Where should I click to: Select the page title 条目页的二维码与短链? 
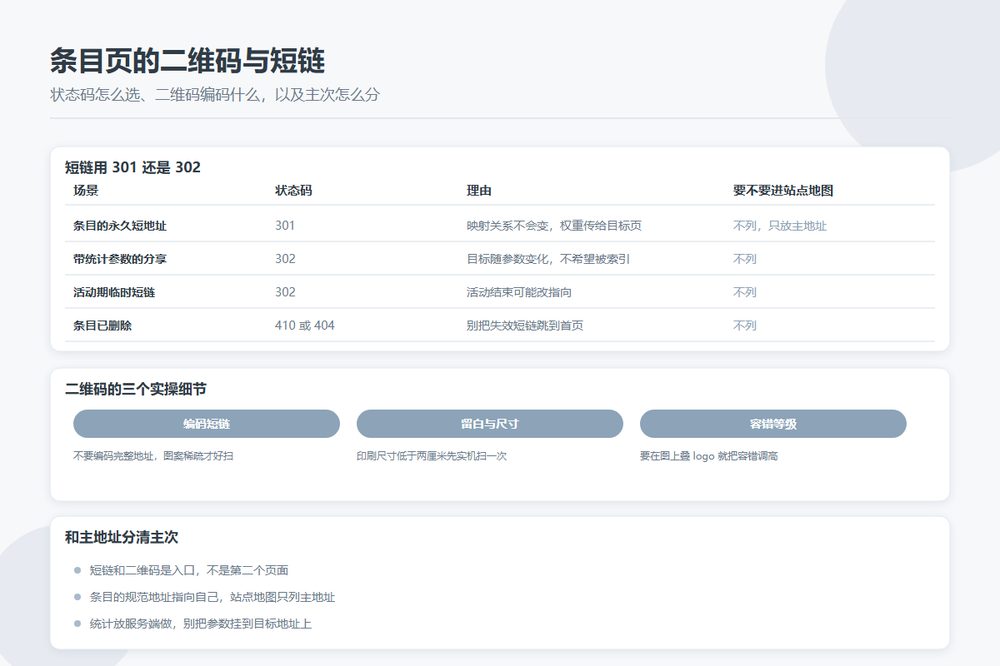point(188,61)
